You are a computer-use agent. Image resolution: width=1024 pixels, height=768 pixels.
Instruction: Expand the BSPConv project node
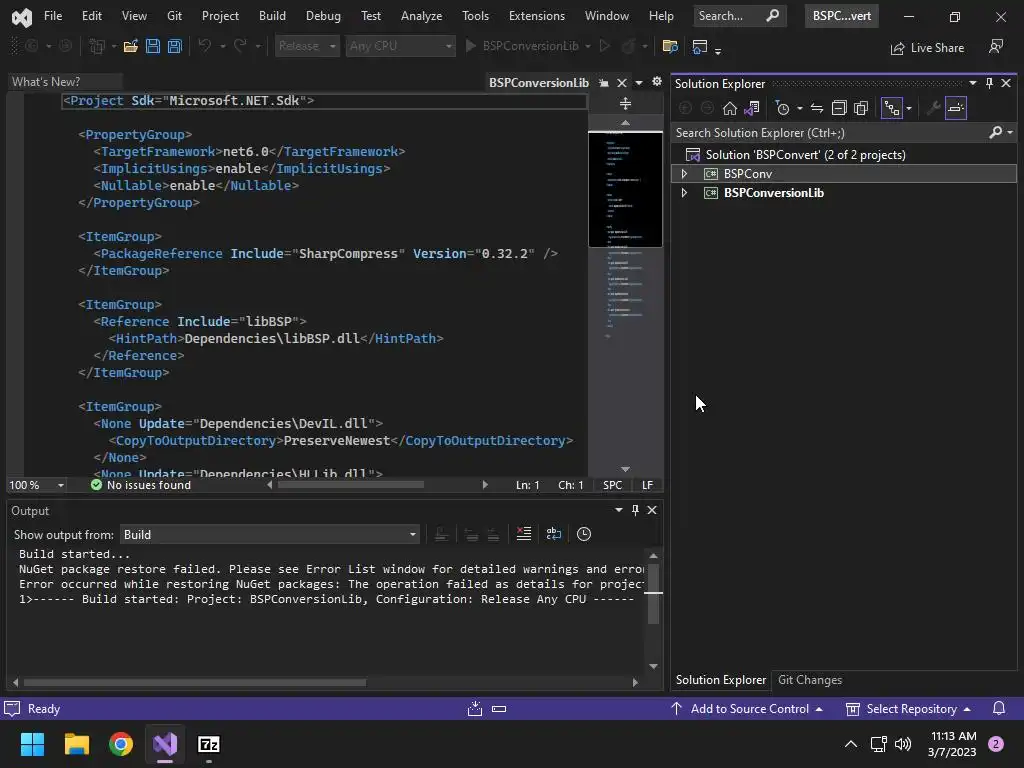point(684,174)
